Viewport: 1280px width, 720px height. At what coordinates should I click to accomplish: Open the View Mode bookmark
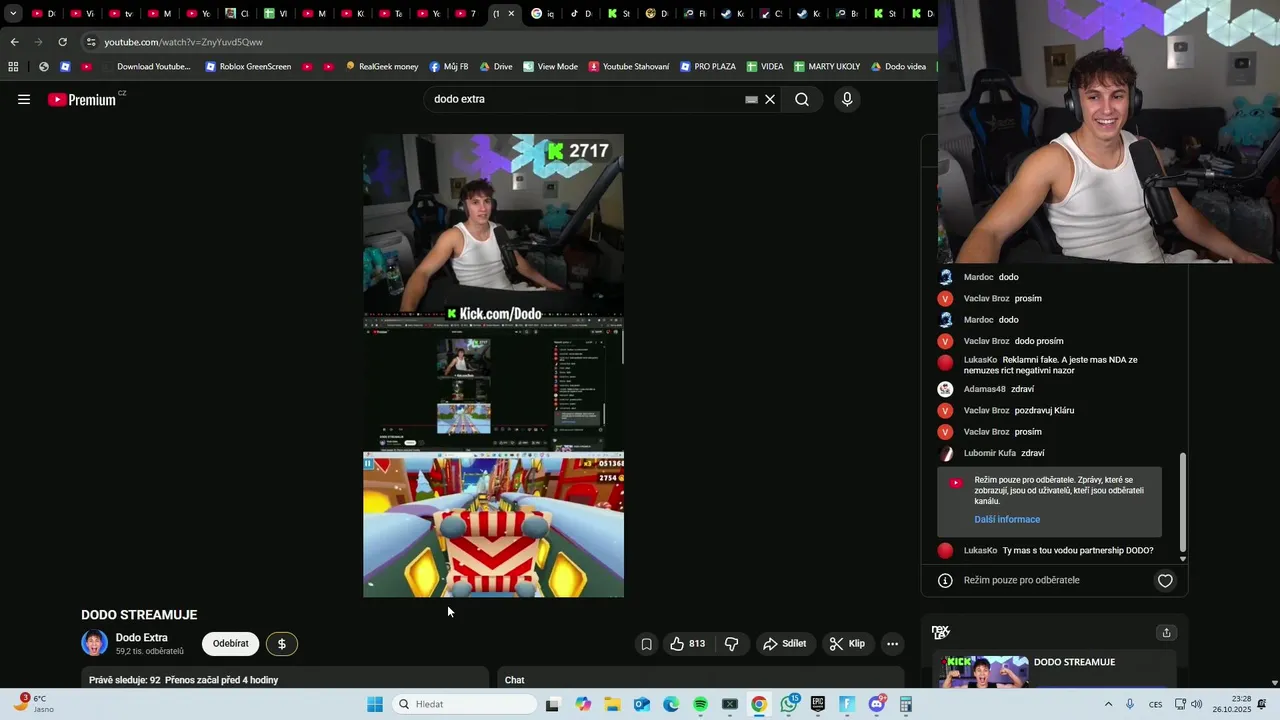tap(550, 67)
